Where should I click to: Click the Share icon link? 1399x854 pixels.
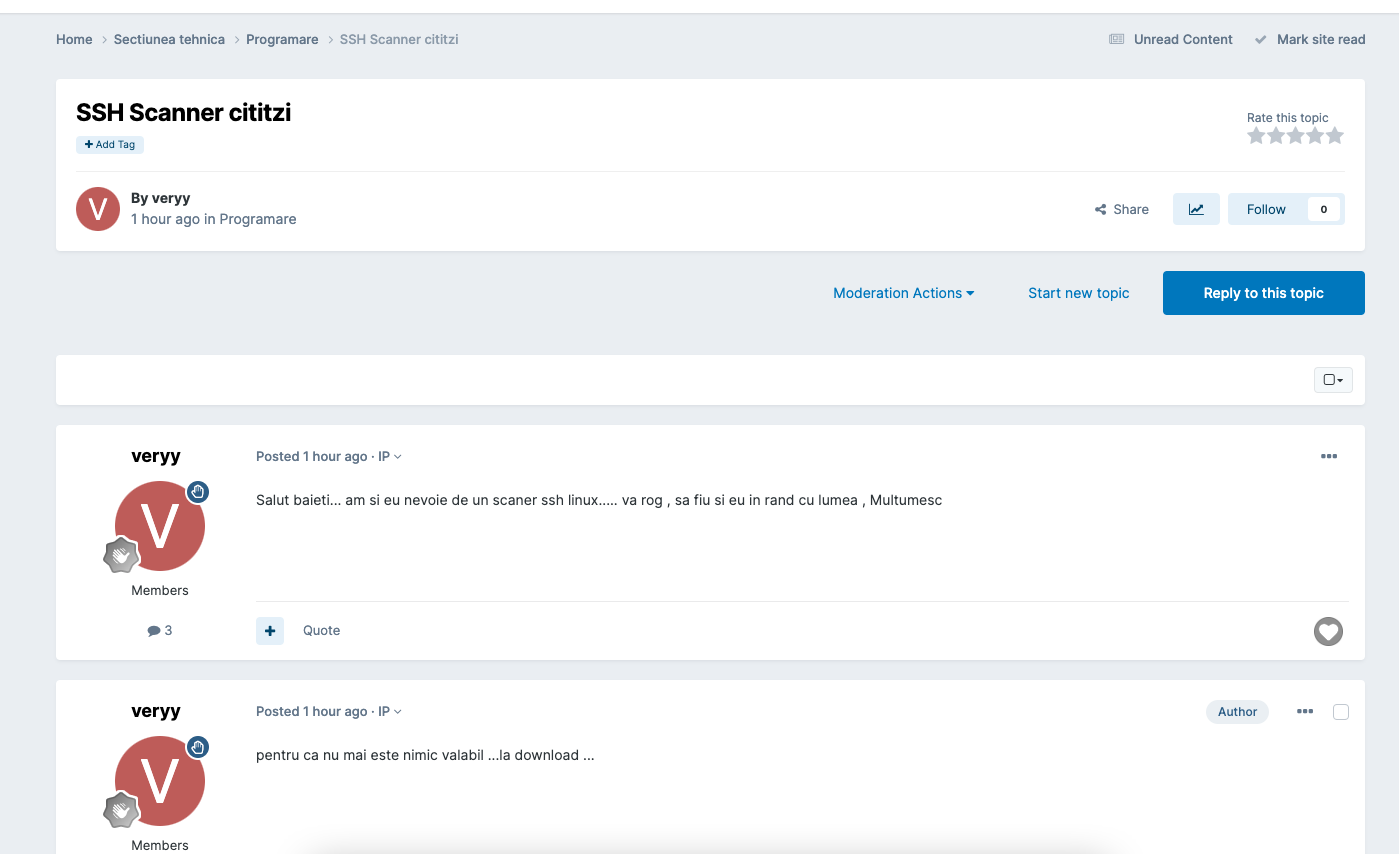(1121, 210)
